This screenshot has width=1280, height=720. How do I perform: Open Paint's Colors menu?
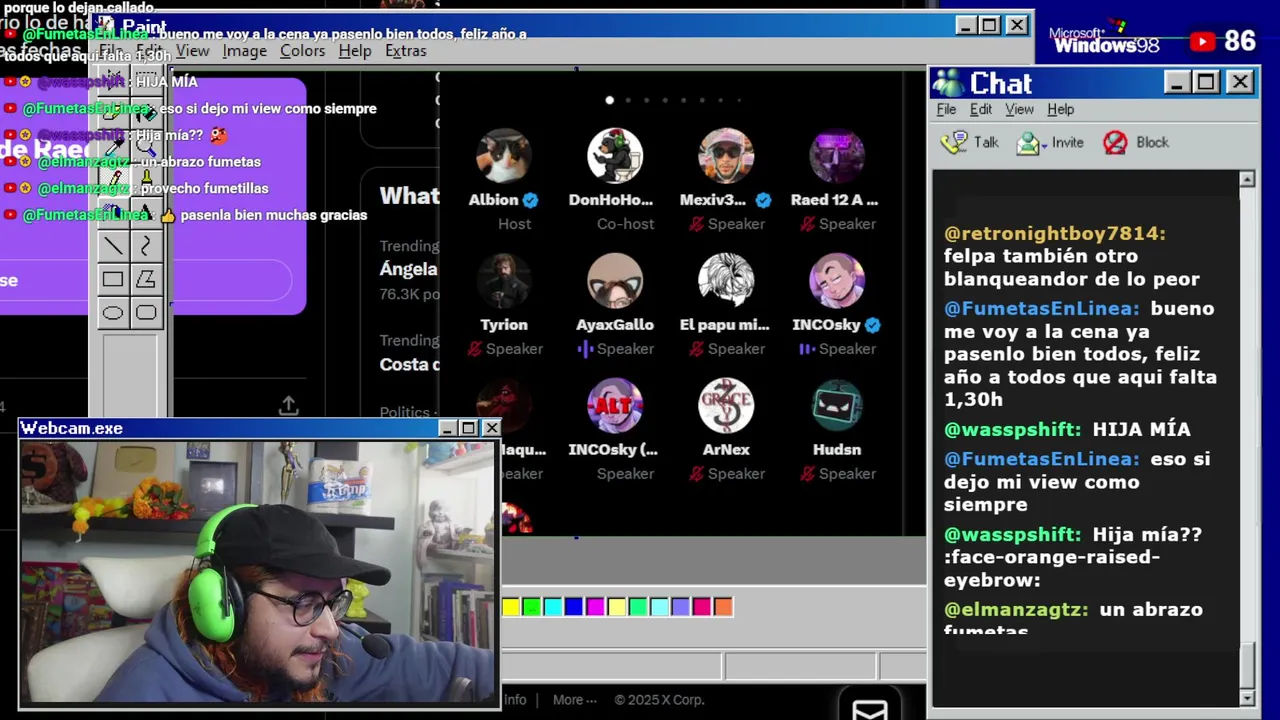pos(302,51)
